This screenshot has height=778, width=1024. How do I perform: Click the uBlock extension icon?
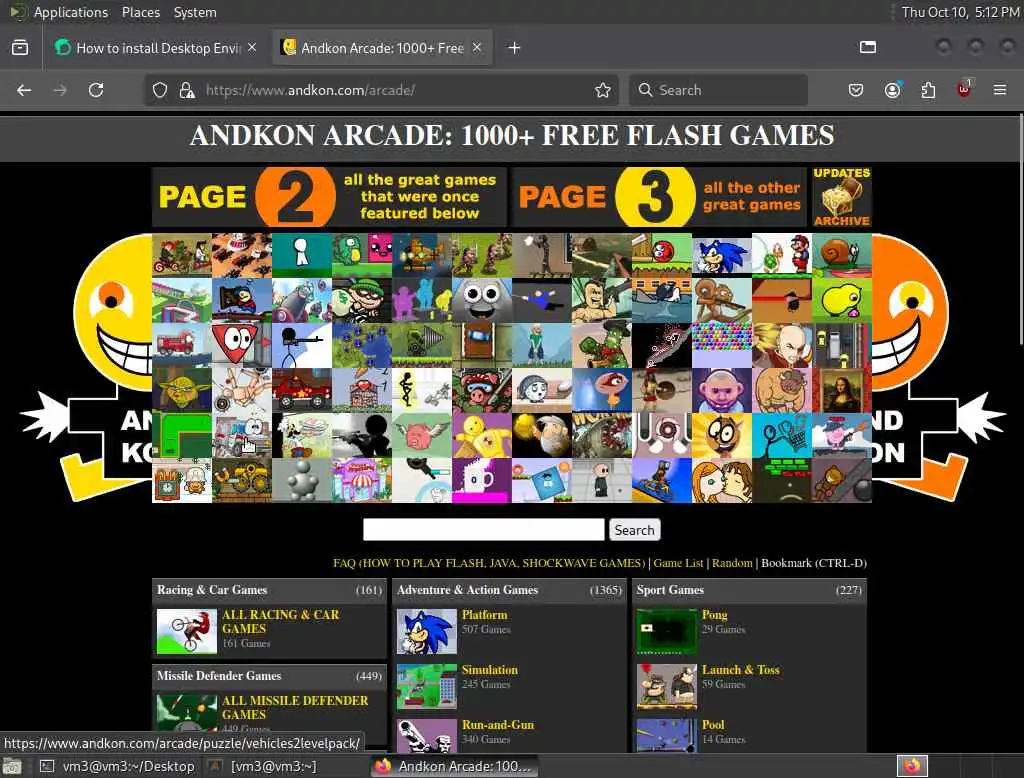964,89
